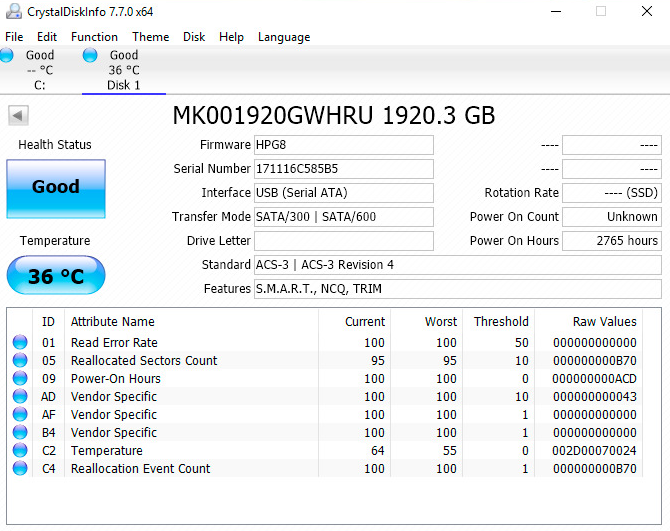Open the File menu

click(x=14, y=37)
